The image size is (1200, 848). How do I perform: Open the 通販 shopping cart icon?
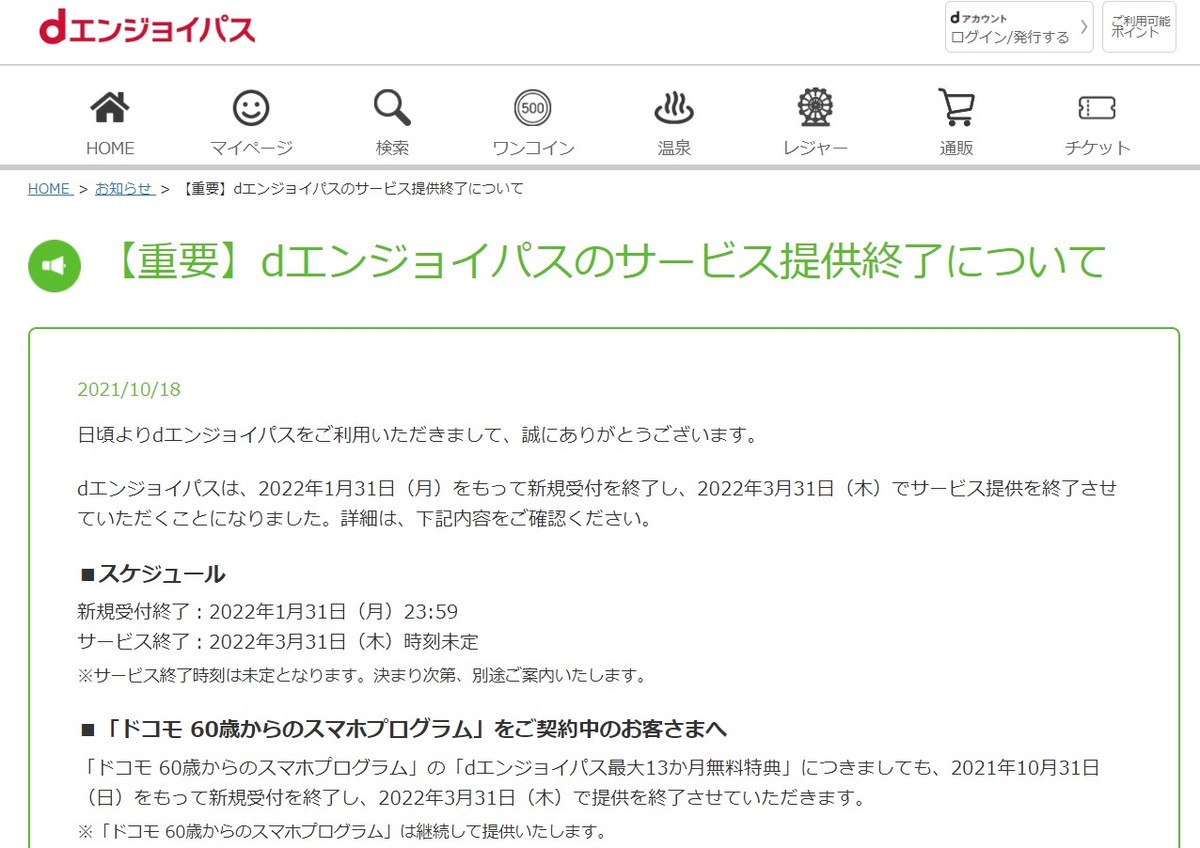click(956, 108)
